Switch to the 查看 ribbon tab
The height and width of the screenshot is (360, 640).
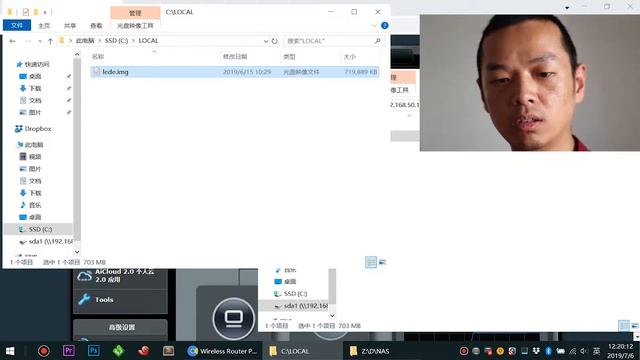(x=96, y=25)
